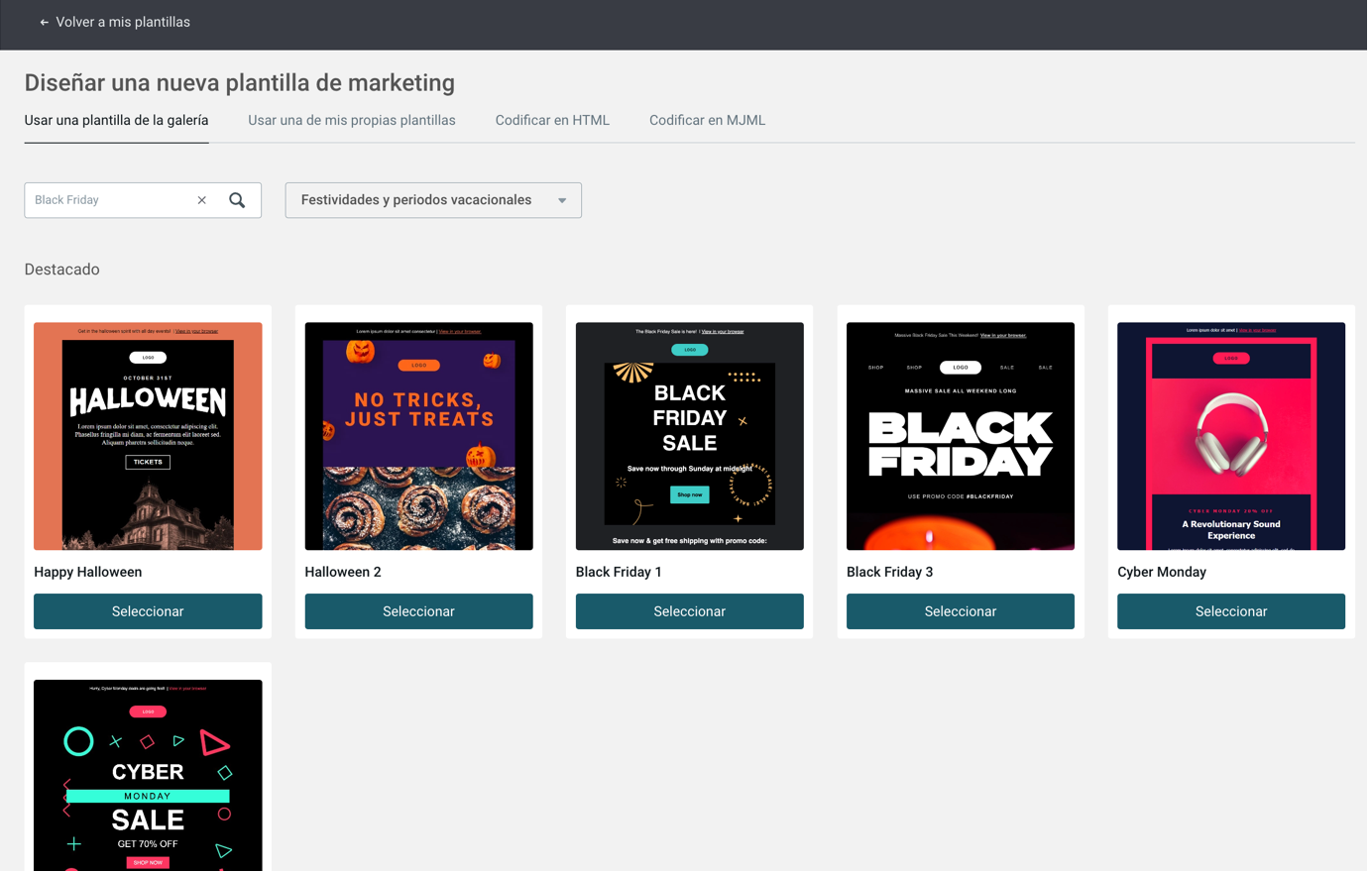Open Happy Halloween template thumbnail
Viewport: 1372px width, 872px height.
click(149, 437)
